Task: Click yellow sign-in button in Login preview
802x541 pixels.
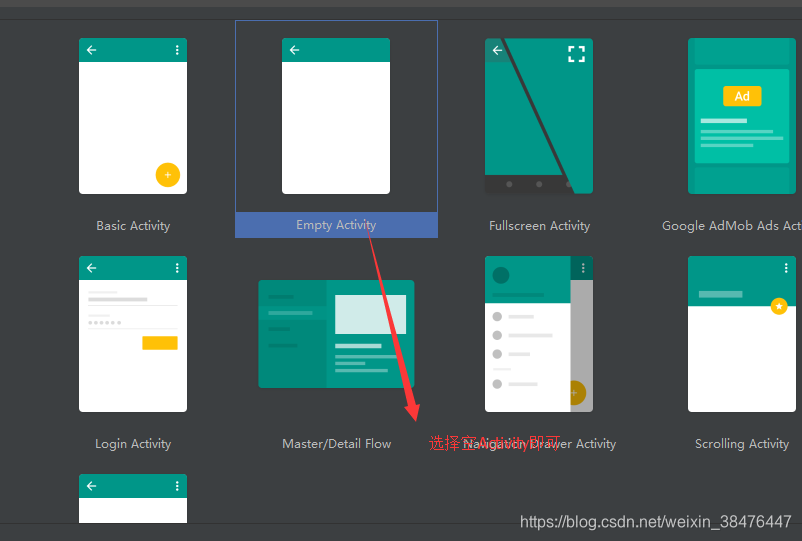Action: tap(160, 343)
